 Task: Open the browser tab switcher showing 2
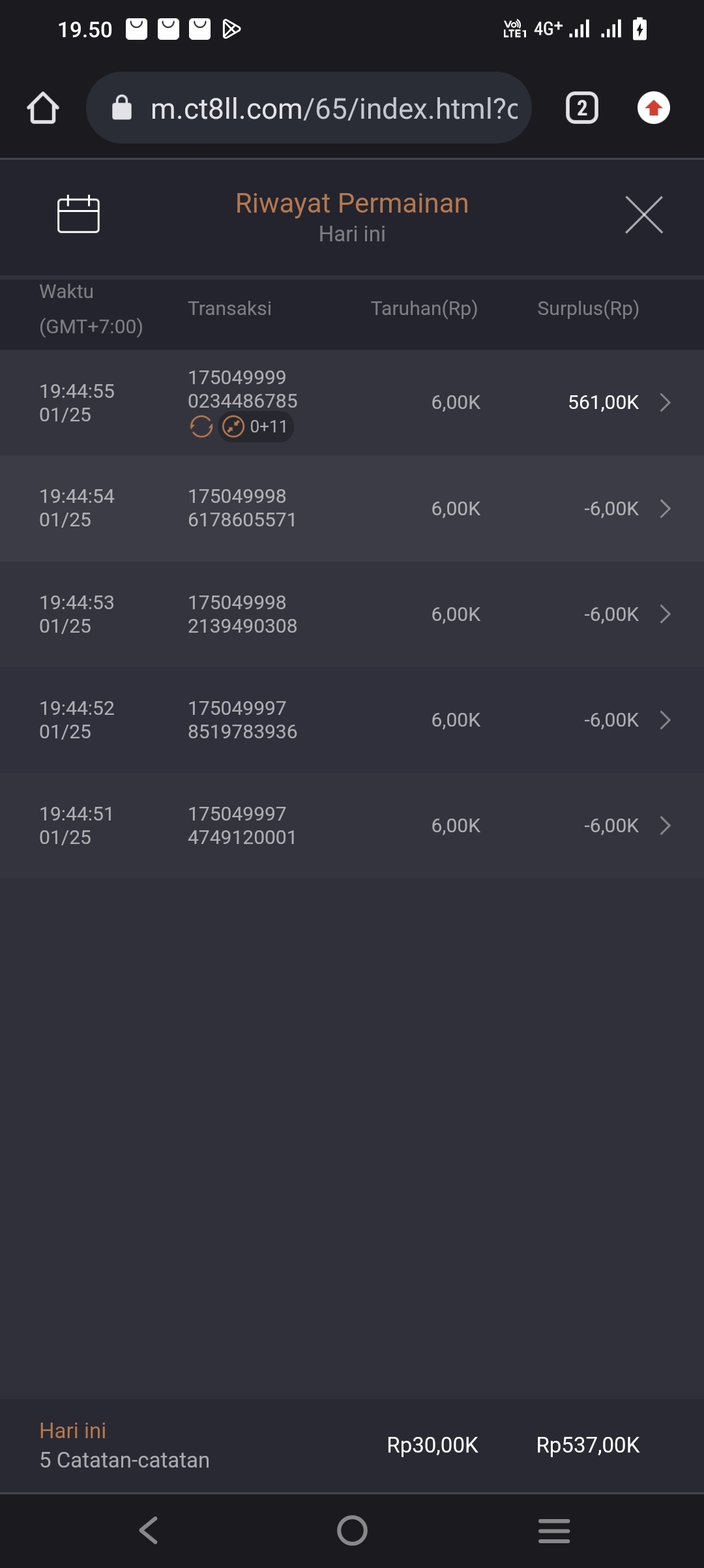click(x=581, y=108)
